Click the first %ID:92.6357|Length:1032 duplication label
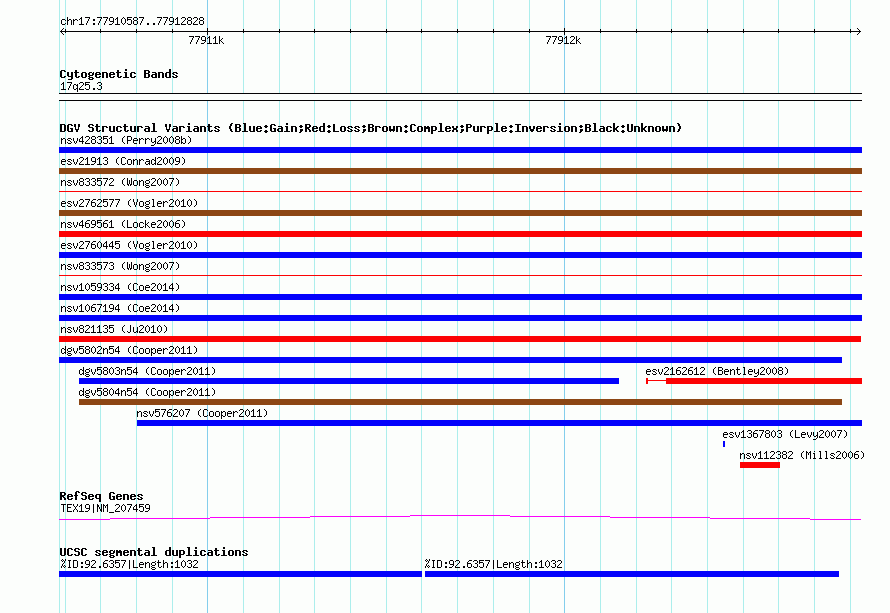 click(129, 564)
